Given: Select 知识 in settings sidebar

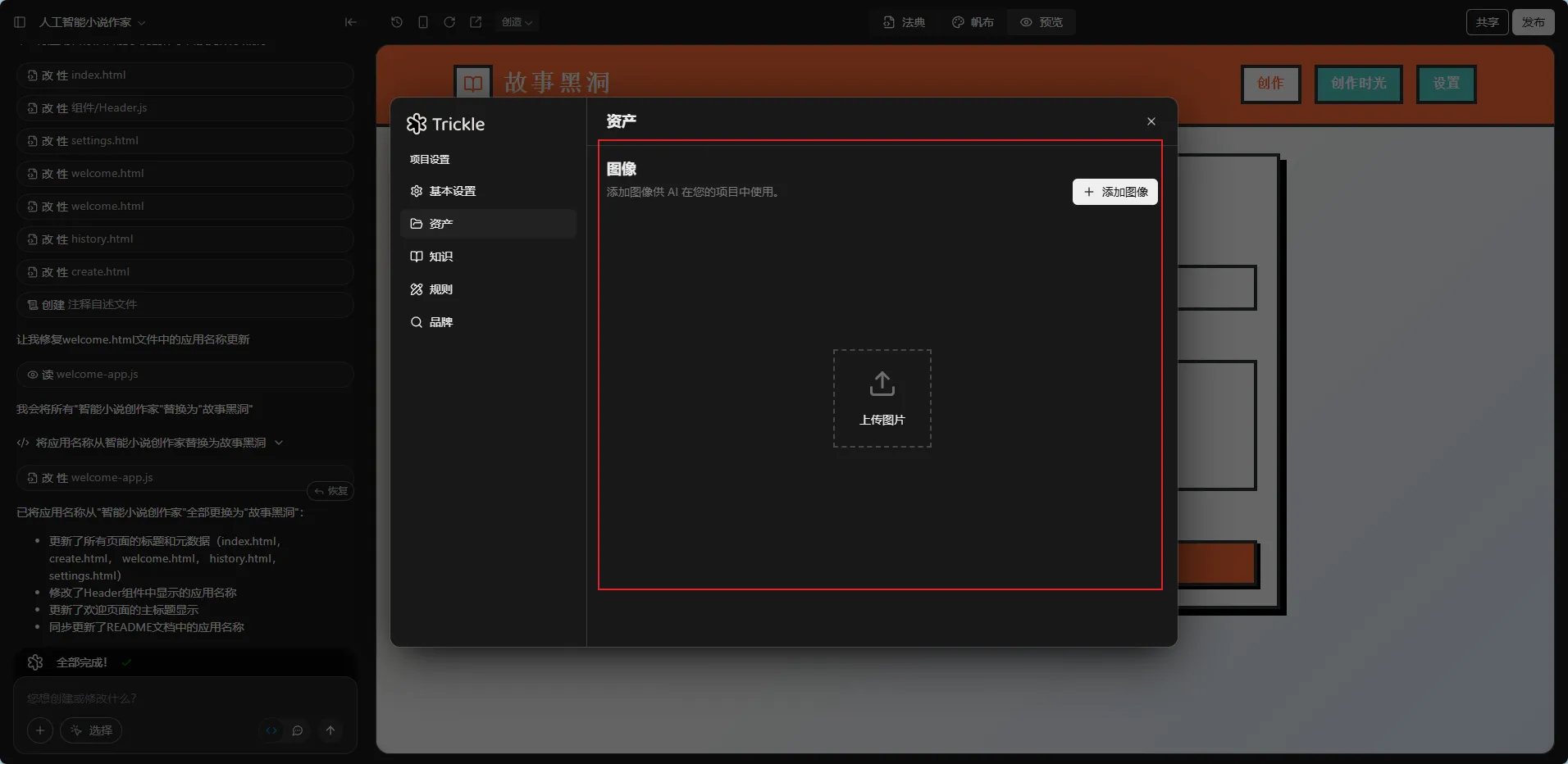Looking at the screenshot, I should pyautogui.click(x=440, y=257).
